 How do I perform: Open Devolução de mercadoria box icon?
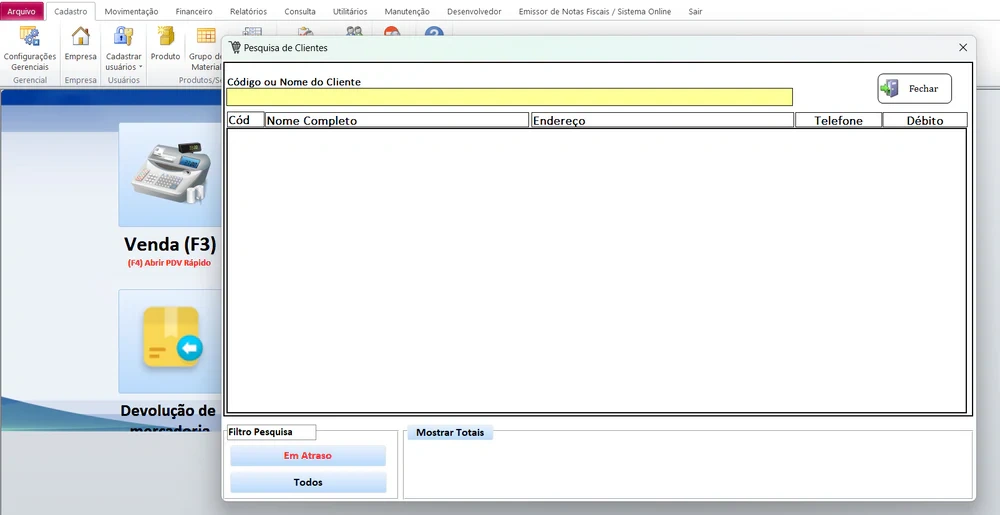(170, 341)
